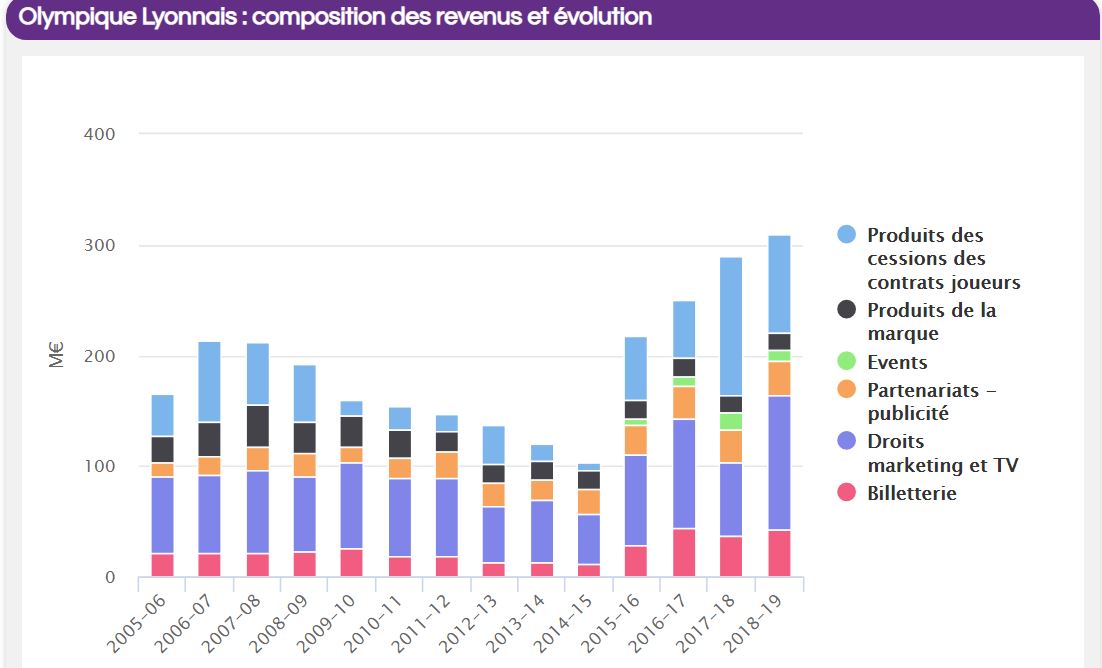This screenshot has width=1102, height=668.
Task: Select the purple segment of the 2010-11 bar
Action: (x=400, y=518)
